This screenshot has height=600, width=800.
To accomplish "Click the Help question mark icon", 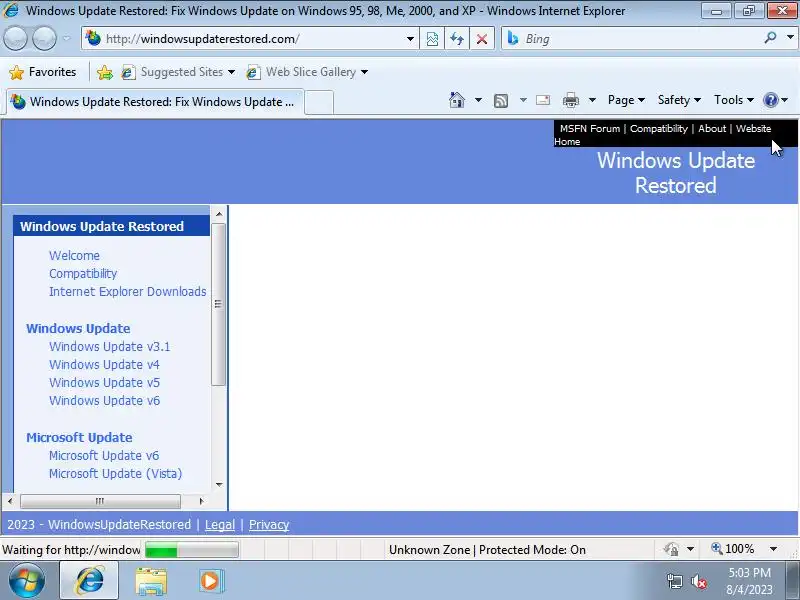I will point(770,100).
